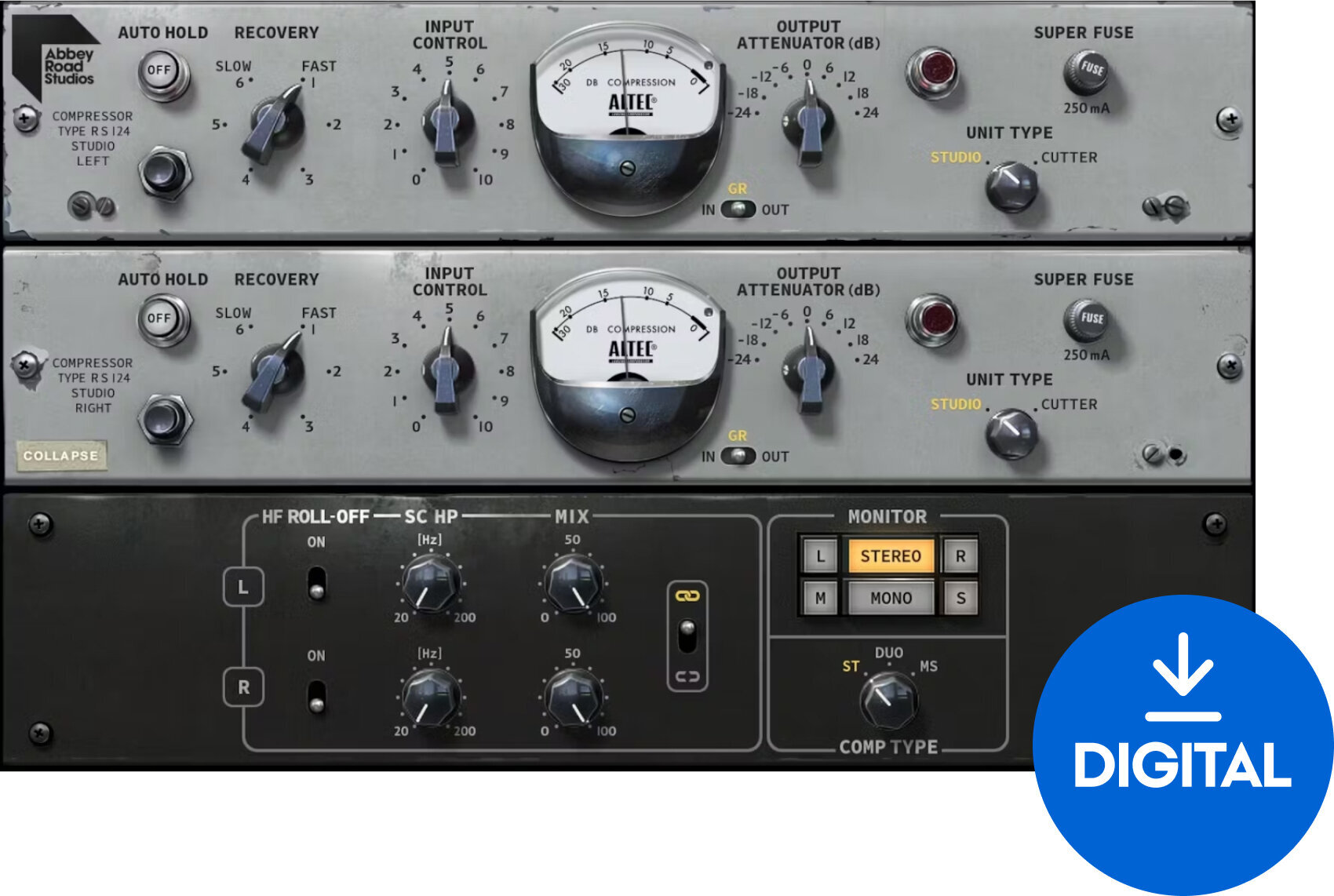The image size is (1334, 896).
Task: Click the right unit input control value 10
Action: coord(486,427)
